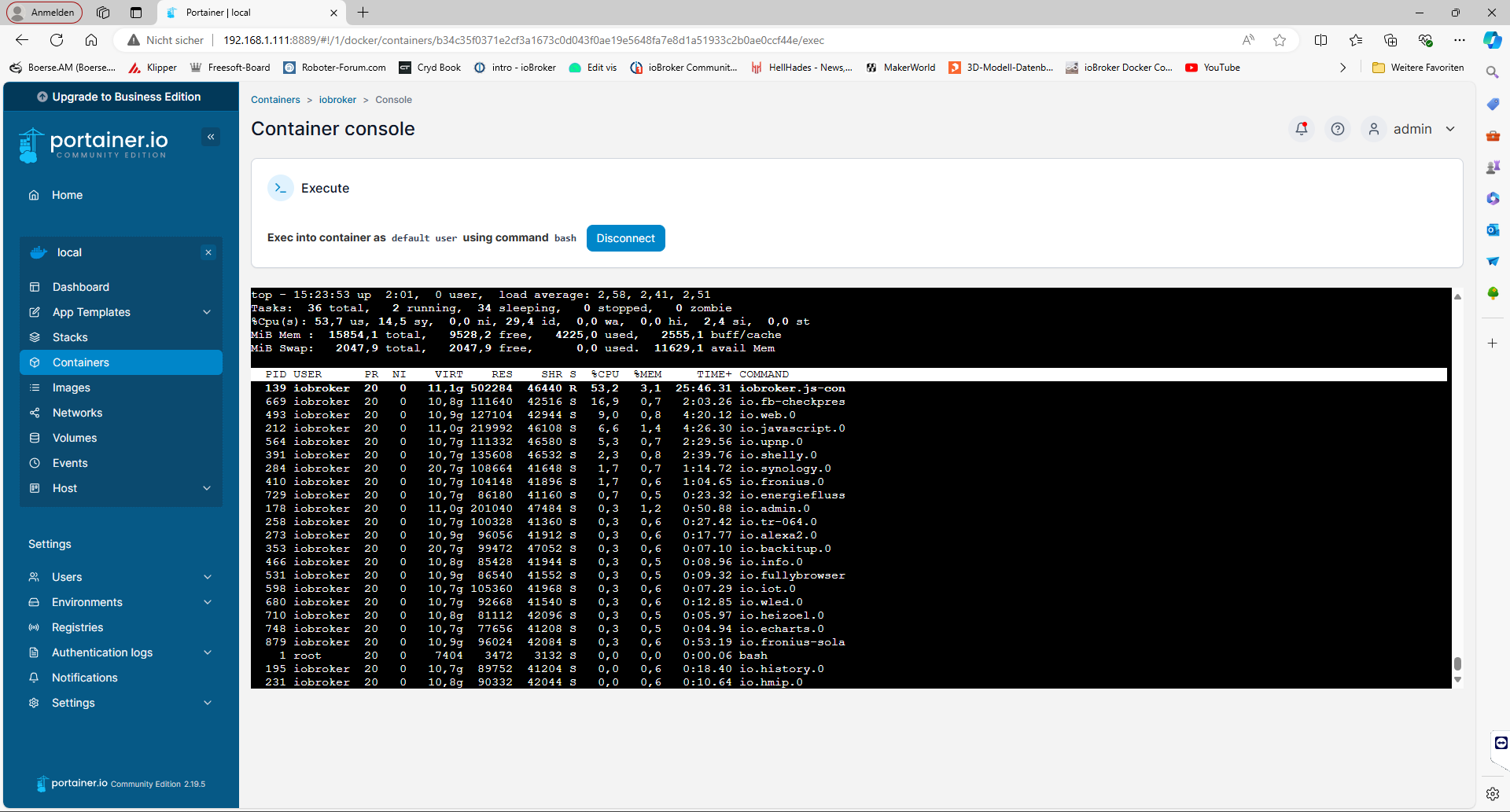Open the ioBroker Docker Co... bookmark
The width and height of the screenshot is (1510, 812).
point(1119,68)
